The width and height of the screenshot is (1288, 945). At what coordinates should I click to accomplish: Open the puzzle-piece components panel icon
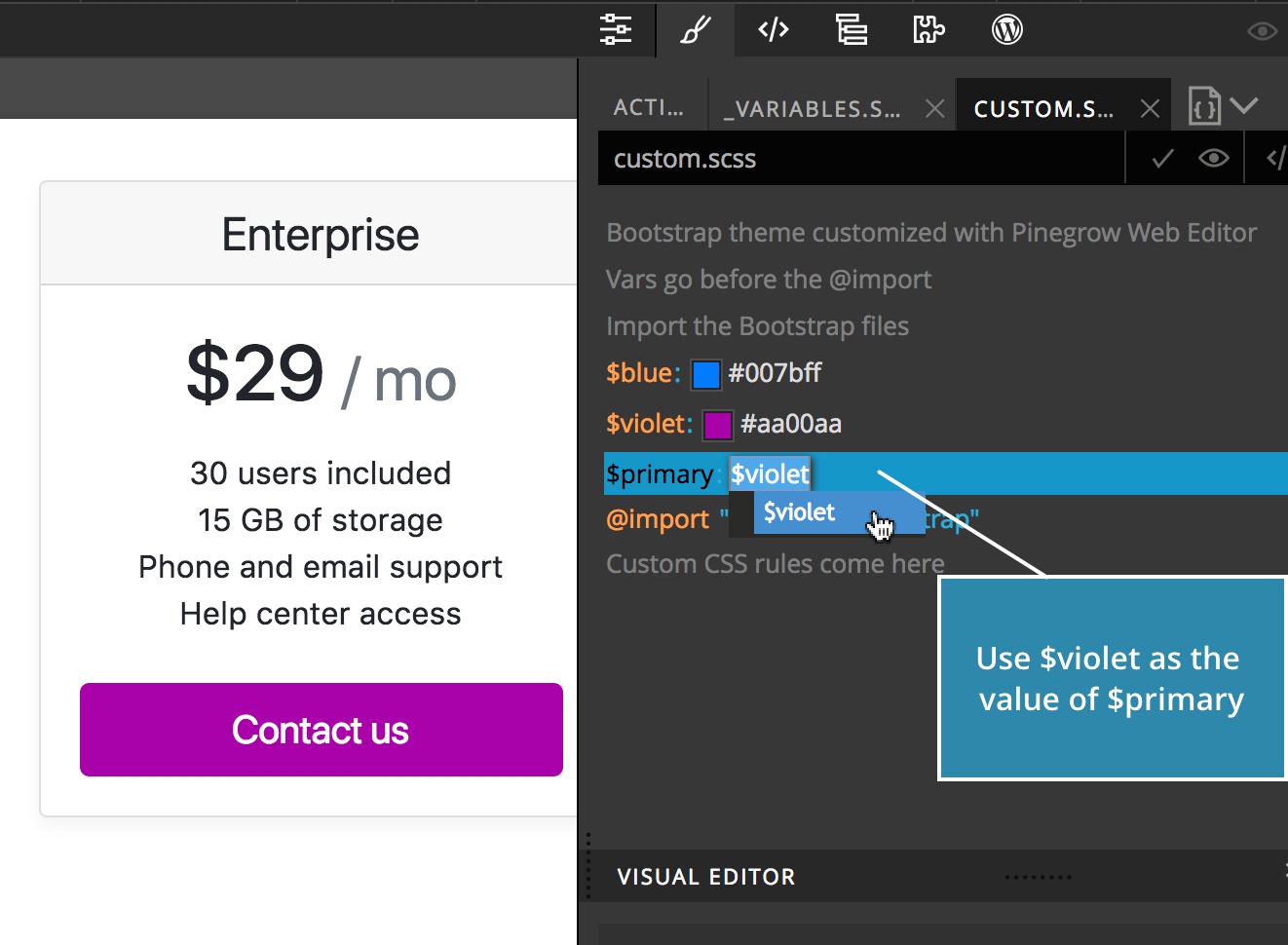[x=928, y=29]
